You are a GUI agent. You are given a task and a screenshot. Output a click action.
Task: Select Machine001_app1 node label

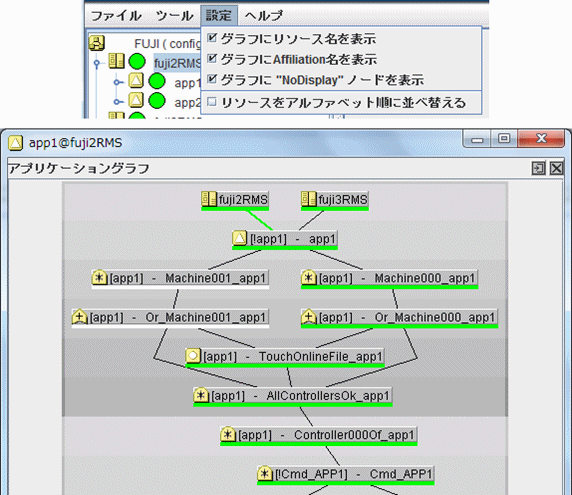tap(188, 279)
